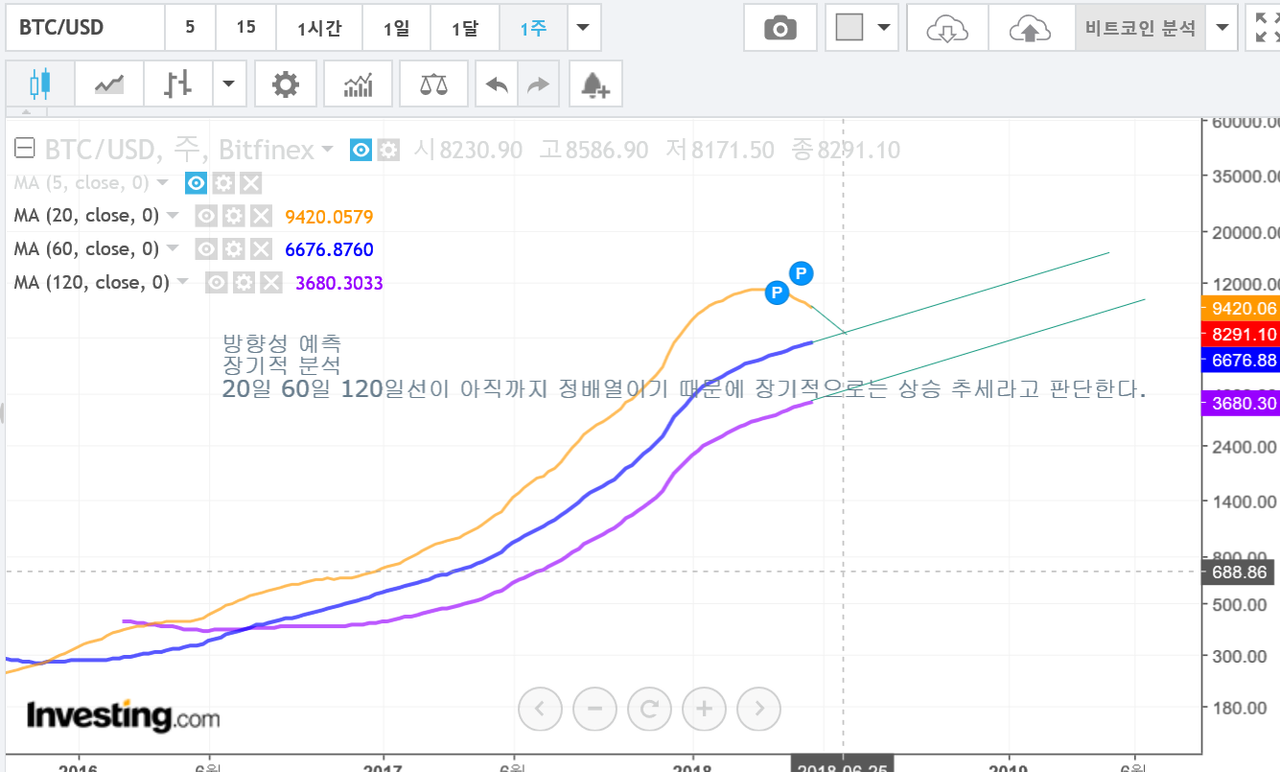
Task: Open the MA (5, close, 0) dropdown arrow
Action: 162,184
